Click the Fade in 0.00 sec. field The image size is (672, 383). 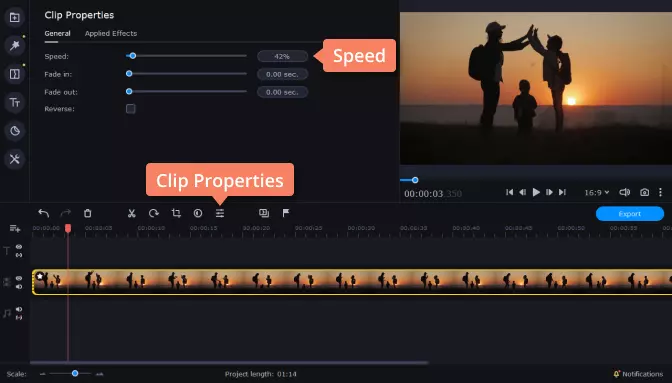282,75
